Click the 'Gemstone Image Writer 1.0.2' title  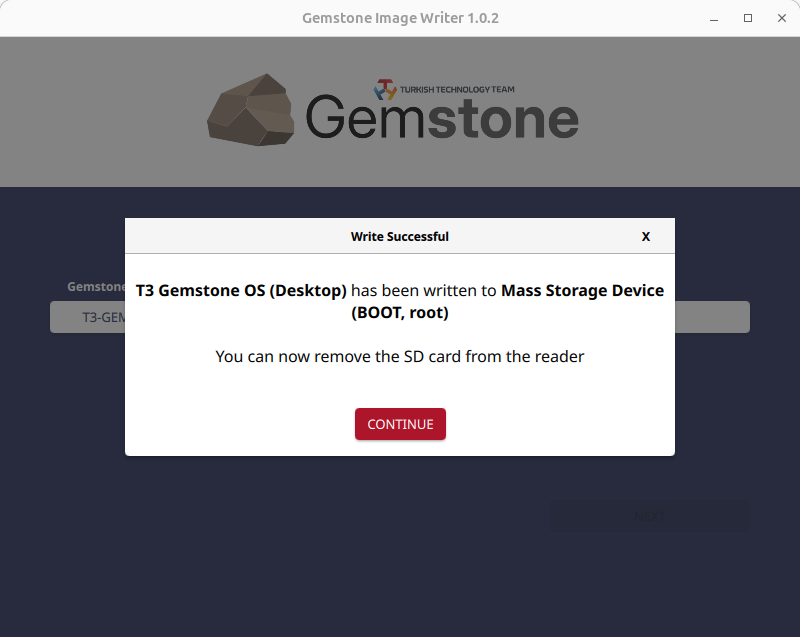[x=401, y=18]
